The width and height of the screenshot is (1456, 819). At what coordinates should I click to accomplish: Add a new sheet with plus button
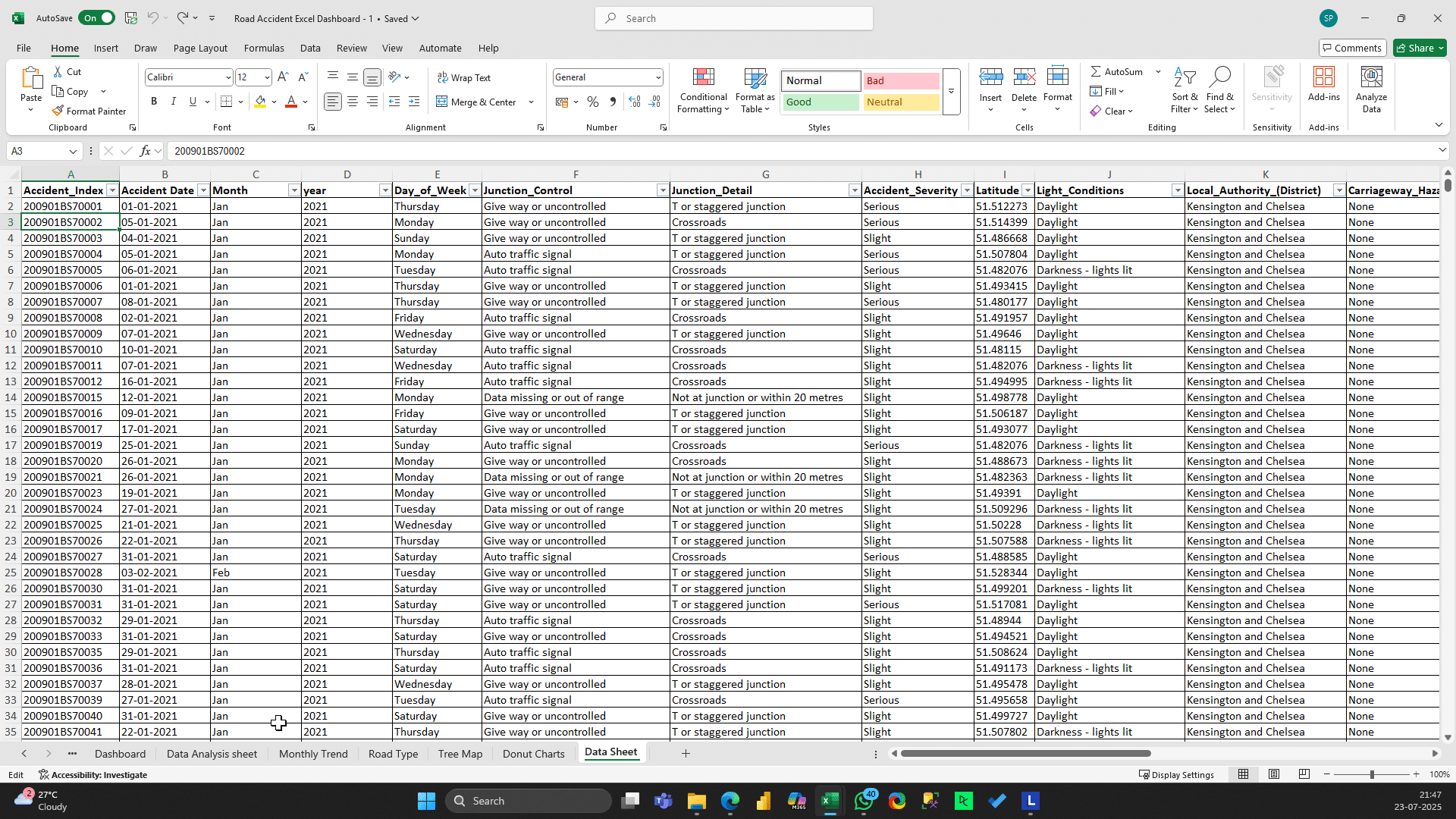pyautogui.click(x=686, y=753)
